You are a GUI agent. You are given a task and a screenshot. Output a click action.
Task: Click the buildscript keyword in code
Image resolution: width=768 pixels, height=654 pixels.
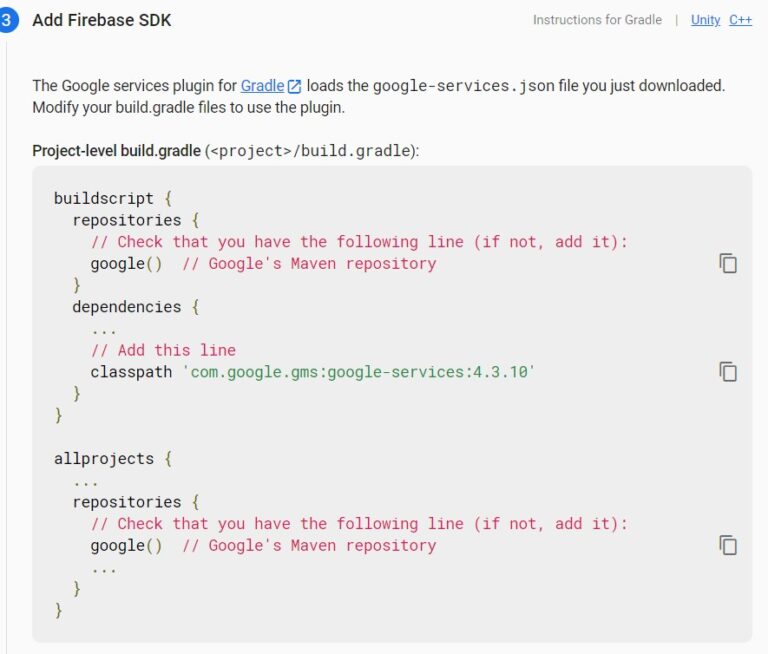[104, 198]
